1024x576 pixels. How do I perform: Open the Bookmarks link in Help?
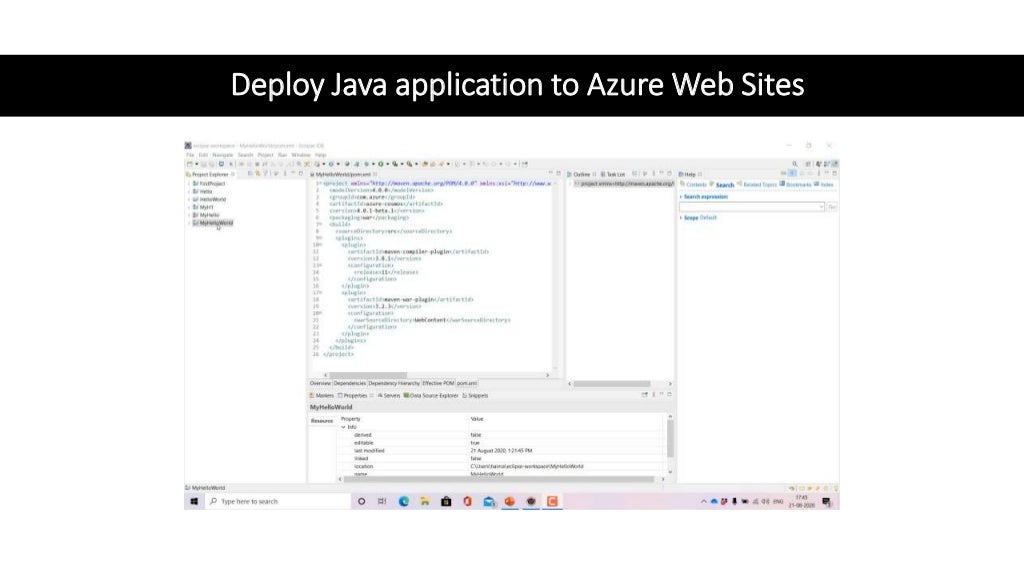click(x=798, y=185)
